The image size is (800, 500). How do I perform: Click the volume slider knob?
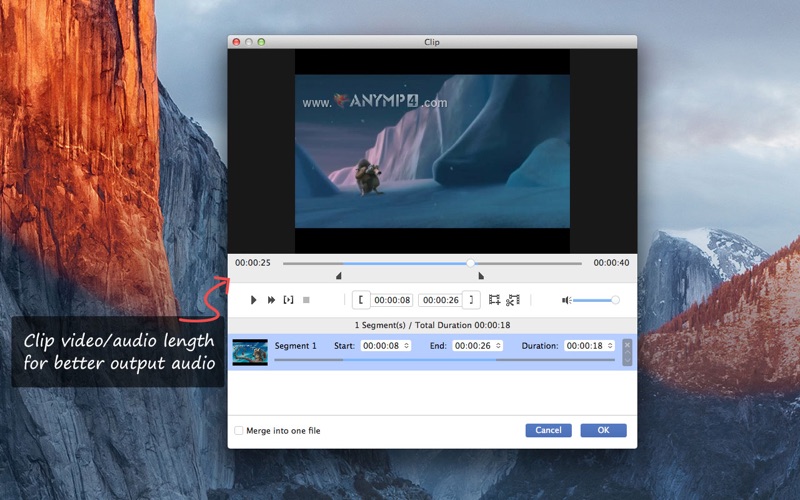pyautogui.click(x=615, y=300)
